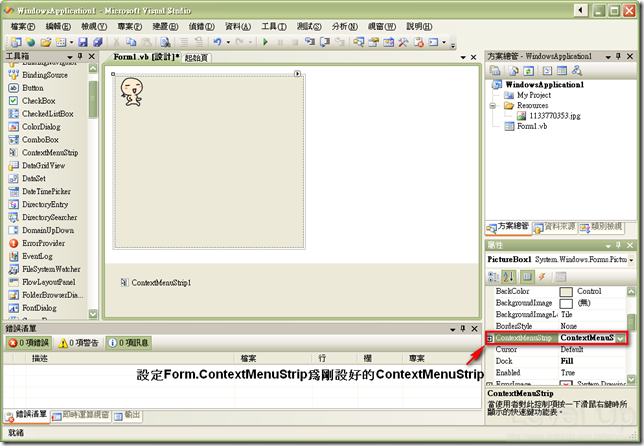Screen dimensions: 644x446
Task: Click the 描述 column header in Error List
Action: (x=40, y=359)
